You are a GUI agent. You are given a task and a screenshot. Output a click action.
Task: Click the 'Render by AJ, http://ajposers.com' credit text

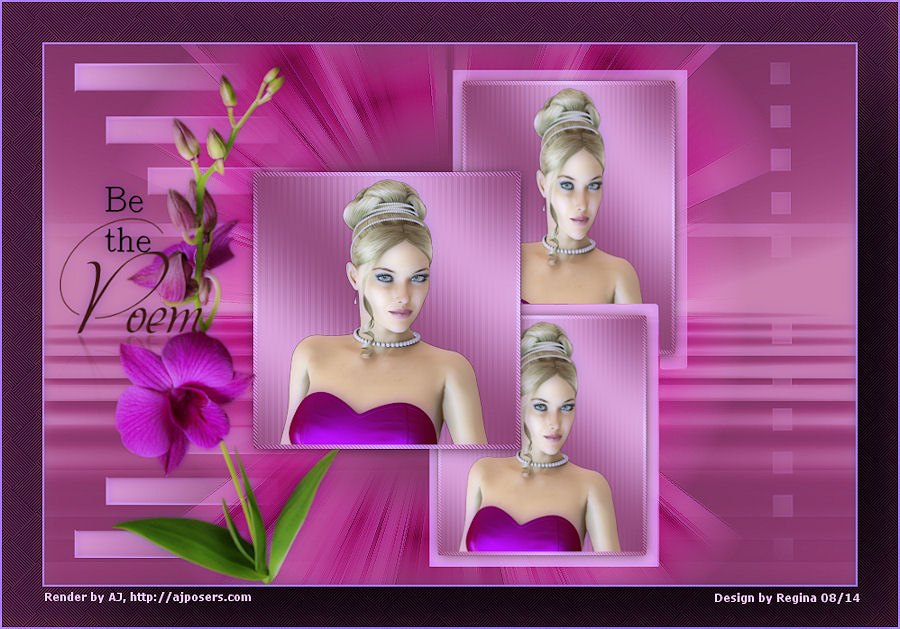[148, 597]
